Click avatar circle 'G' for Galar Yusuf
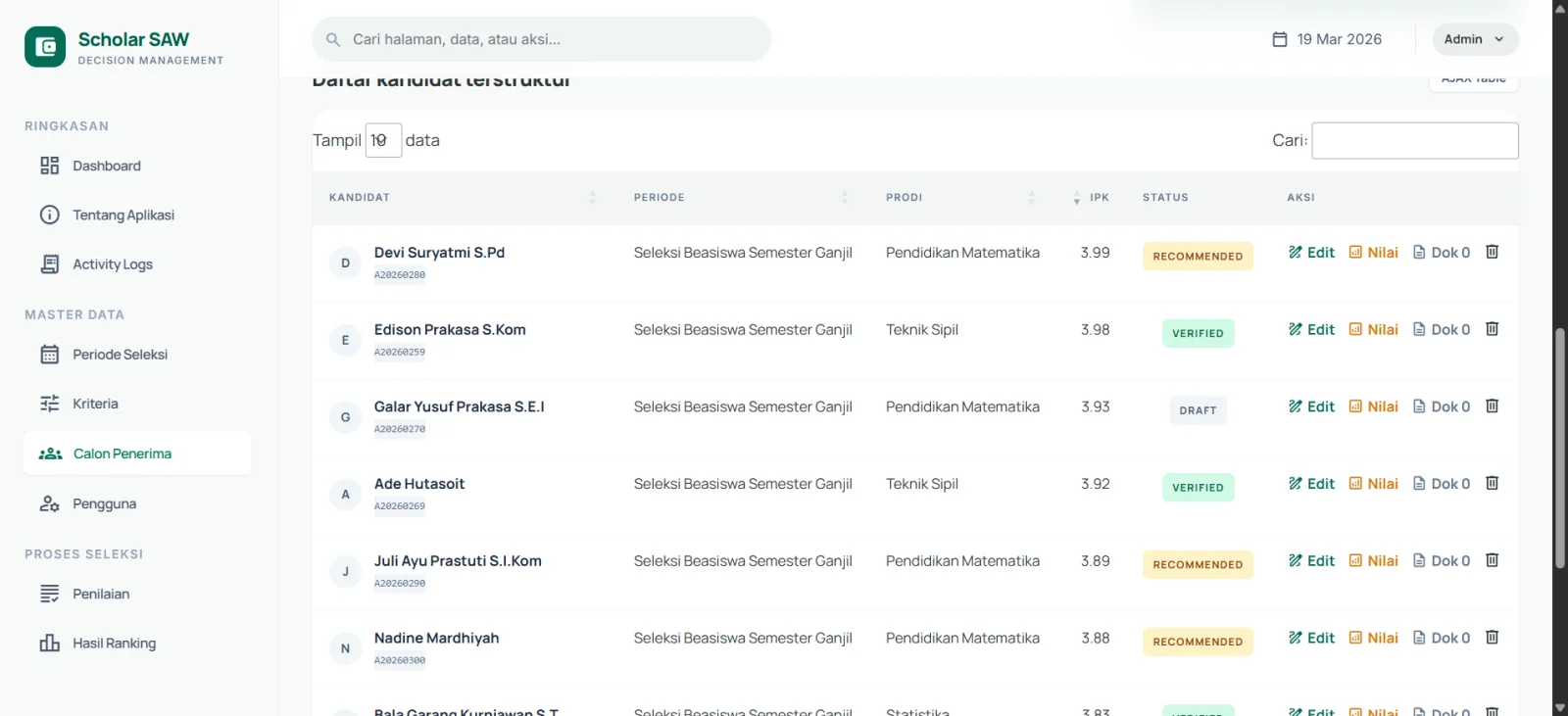This screenshot has height=716, width=1568. pos(345,417)
